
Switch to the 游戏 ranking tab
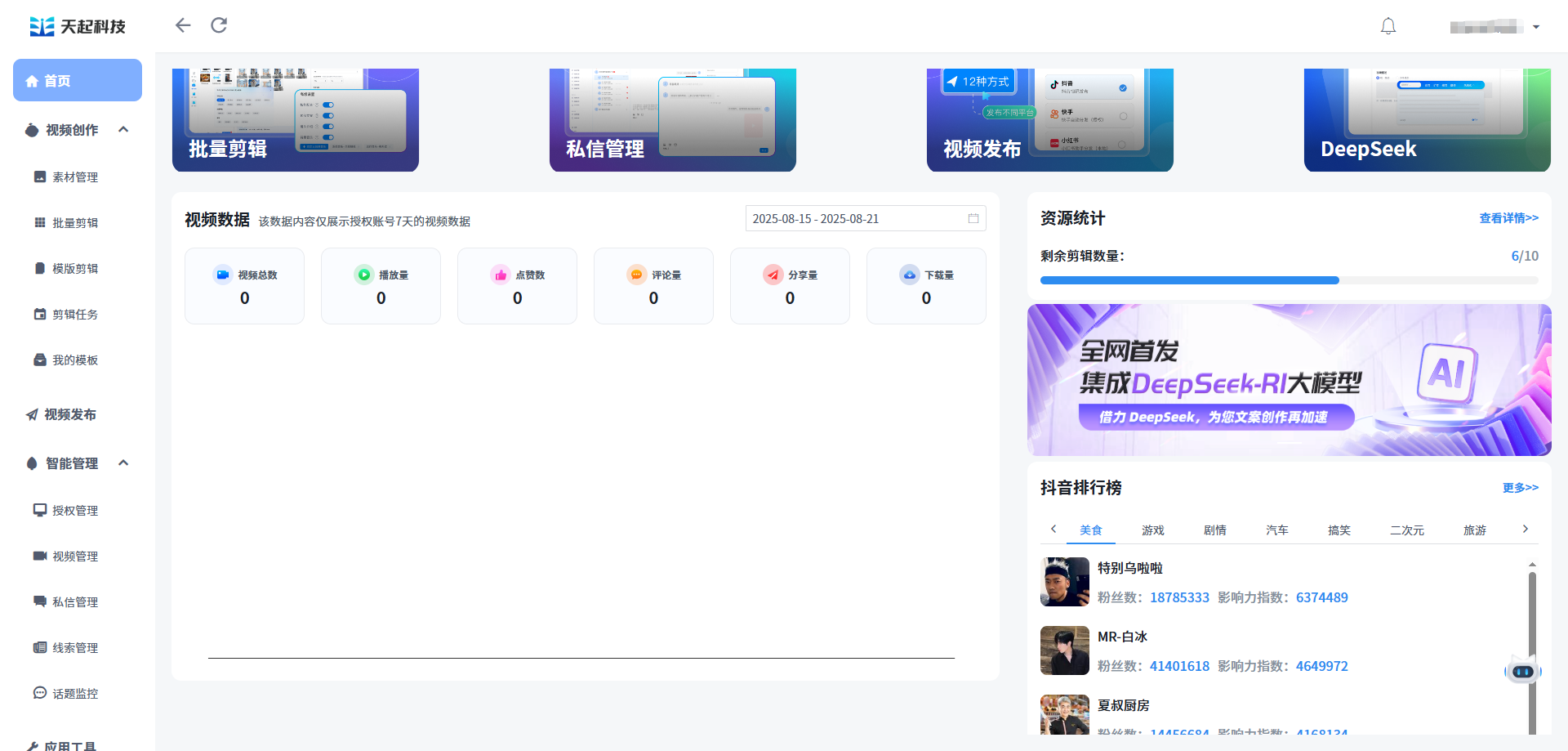point(1152,530)
